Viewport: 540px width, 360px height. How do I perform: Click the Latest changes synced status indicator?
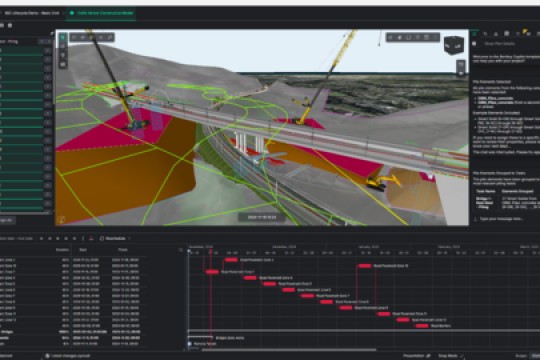68,356
